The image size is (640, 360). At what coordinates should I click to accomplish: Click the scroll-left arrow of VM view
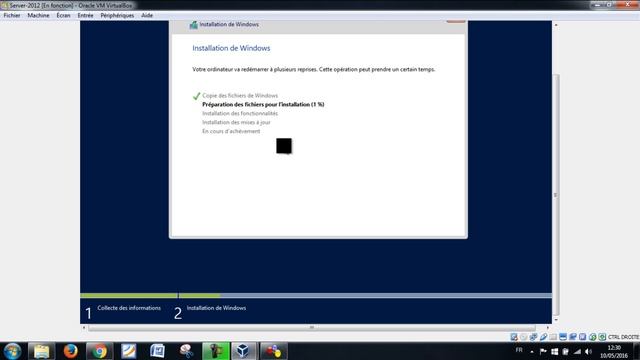click(x=84, y=327)
